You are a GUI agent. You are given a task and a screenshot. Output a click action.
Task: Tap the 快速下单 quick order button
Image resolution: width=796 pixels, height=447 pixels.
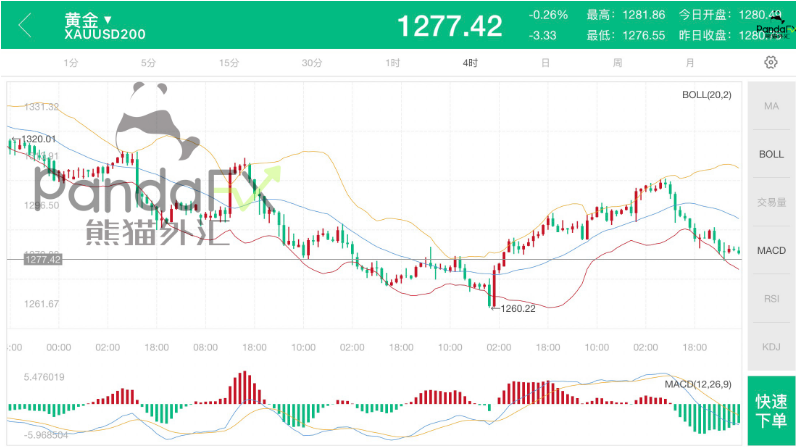pos(771,411)
